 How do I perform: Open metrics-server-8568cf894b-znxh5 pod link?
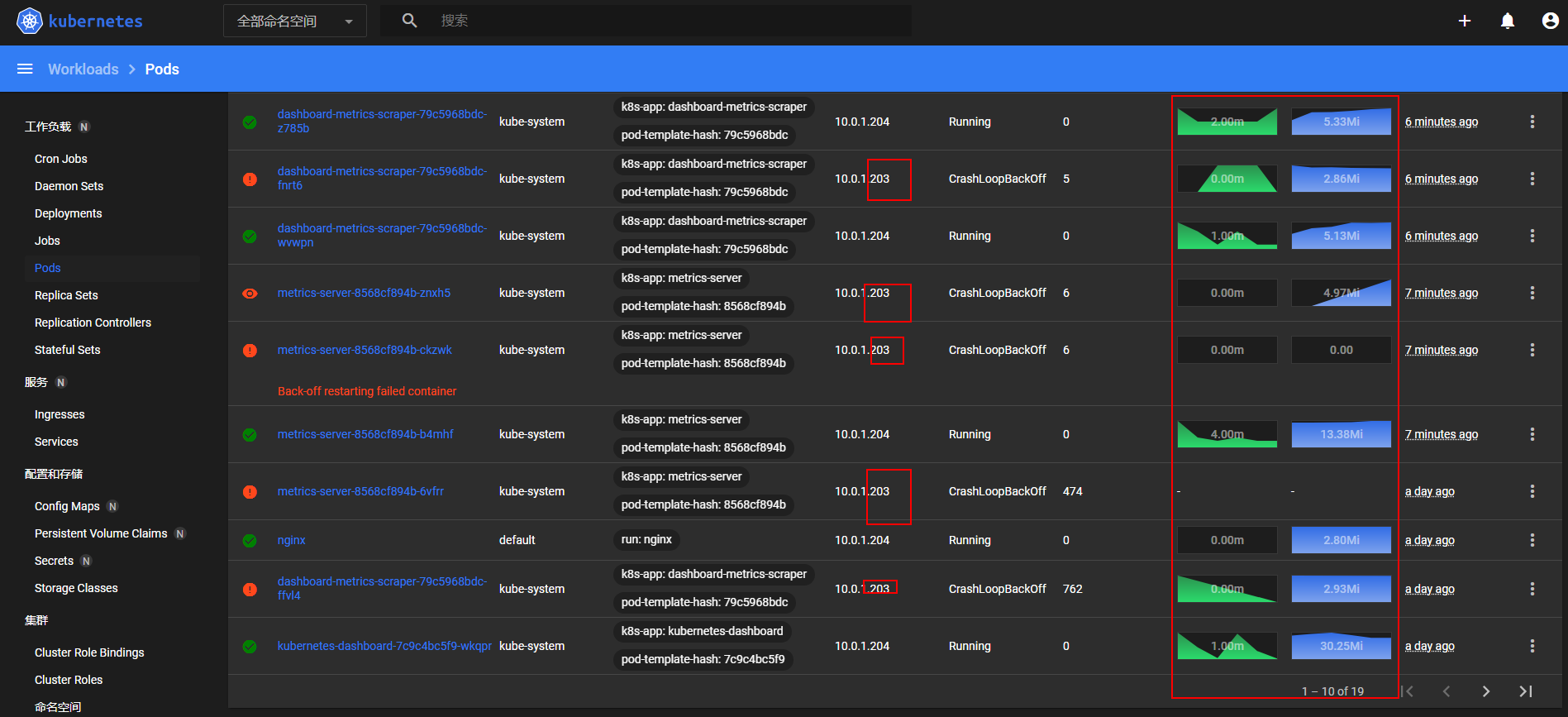coord(364,293)
